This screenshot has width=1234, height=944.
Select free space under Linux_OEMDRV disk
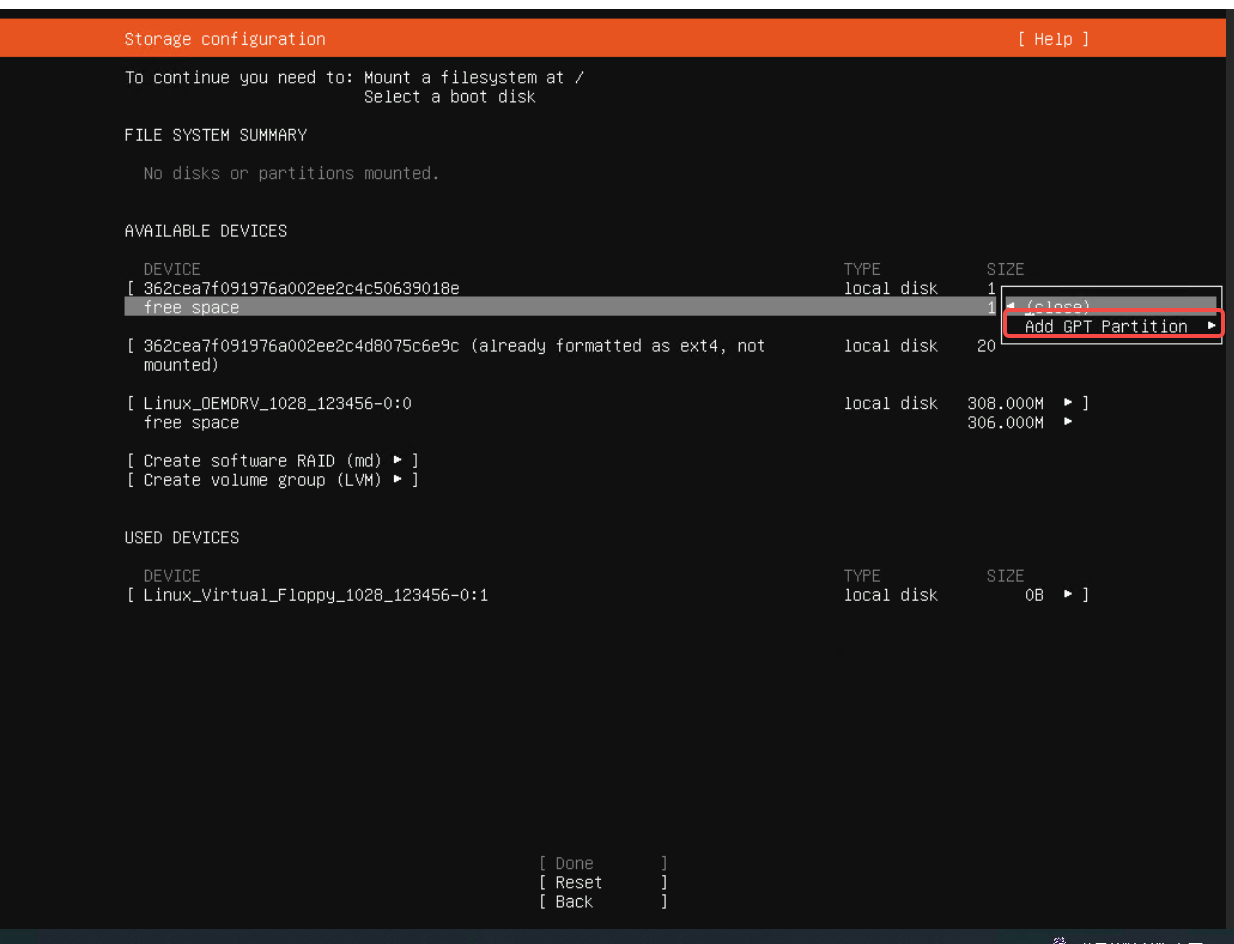tap(191, 423)
